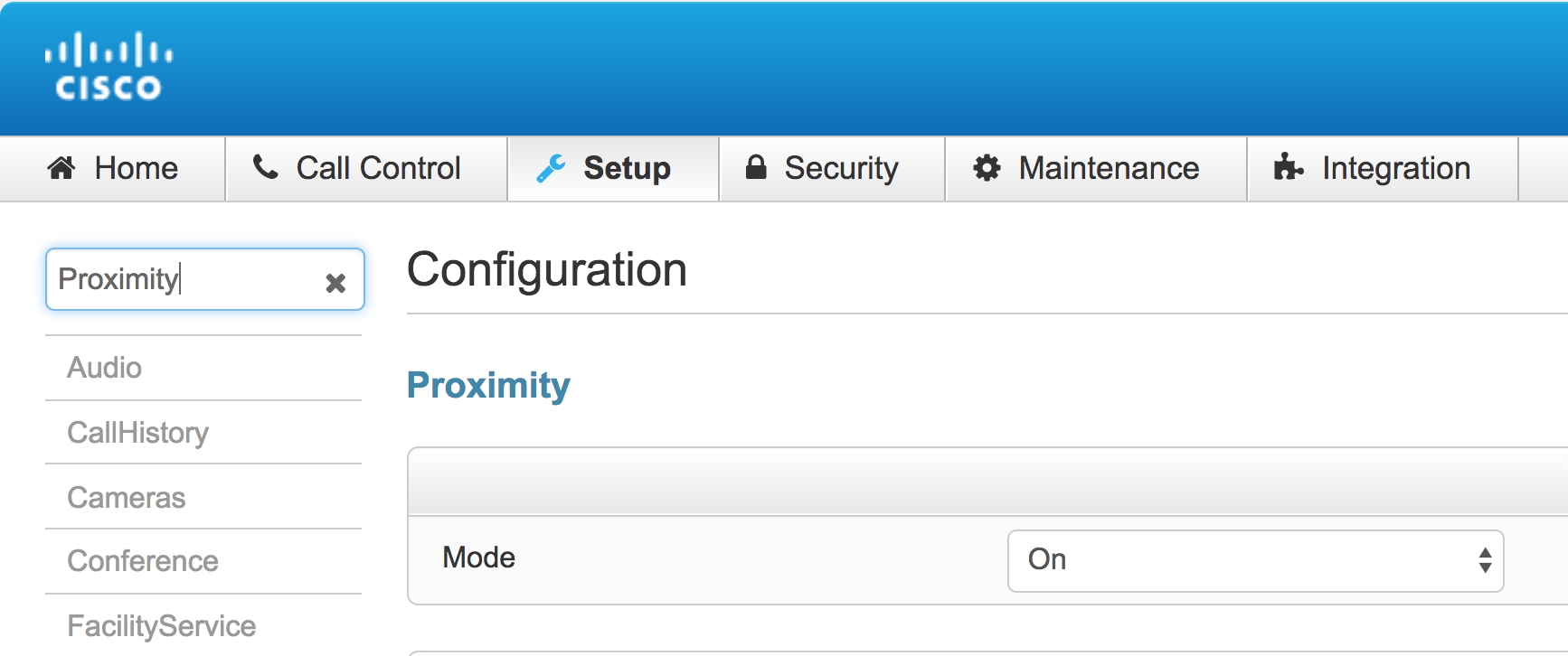Click the Call Control phone icon
This screenshot has width=1568, height=656.
(265, 167)
